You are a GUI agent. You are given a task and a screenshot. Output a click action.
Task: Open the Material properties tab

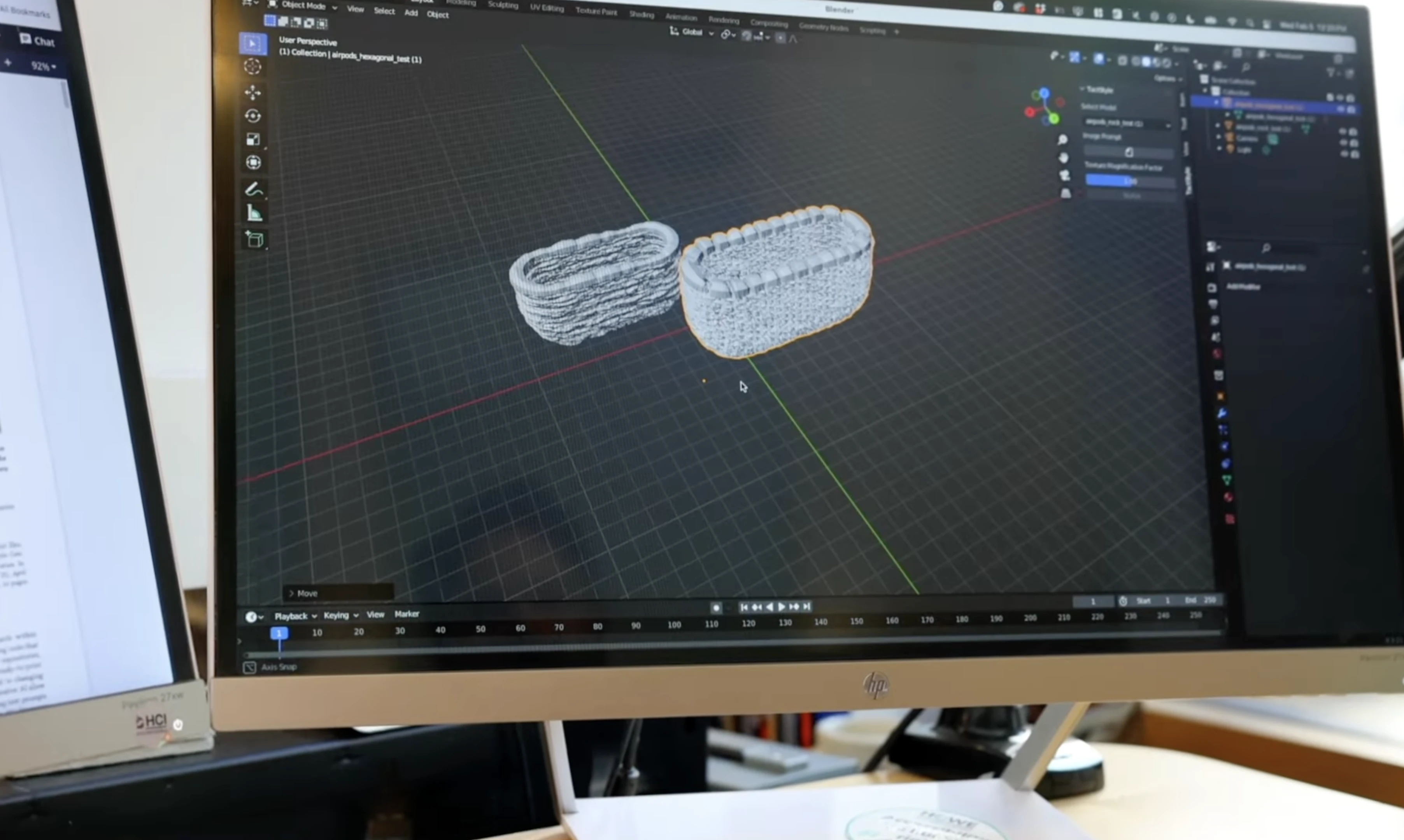1229,497
